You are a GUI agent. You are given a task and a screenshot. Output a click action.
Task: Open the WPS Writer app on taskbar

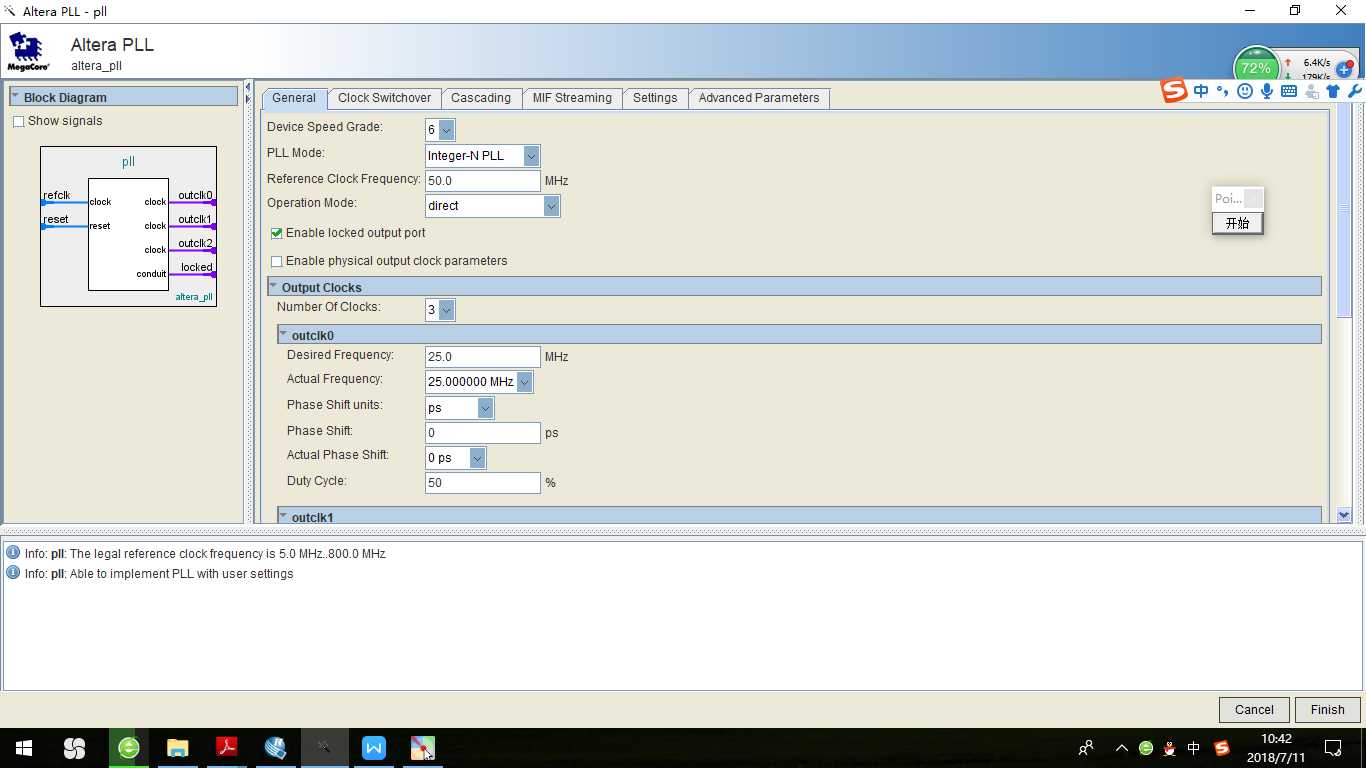point(374,748)
